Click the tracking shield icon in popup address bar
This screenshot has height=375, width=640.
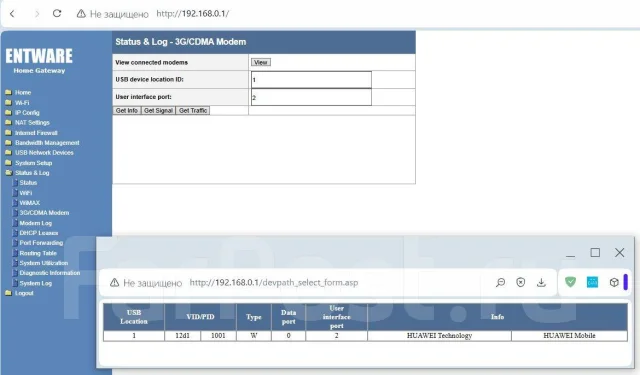click(520, 282)
